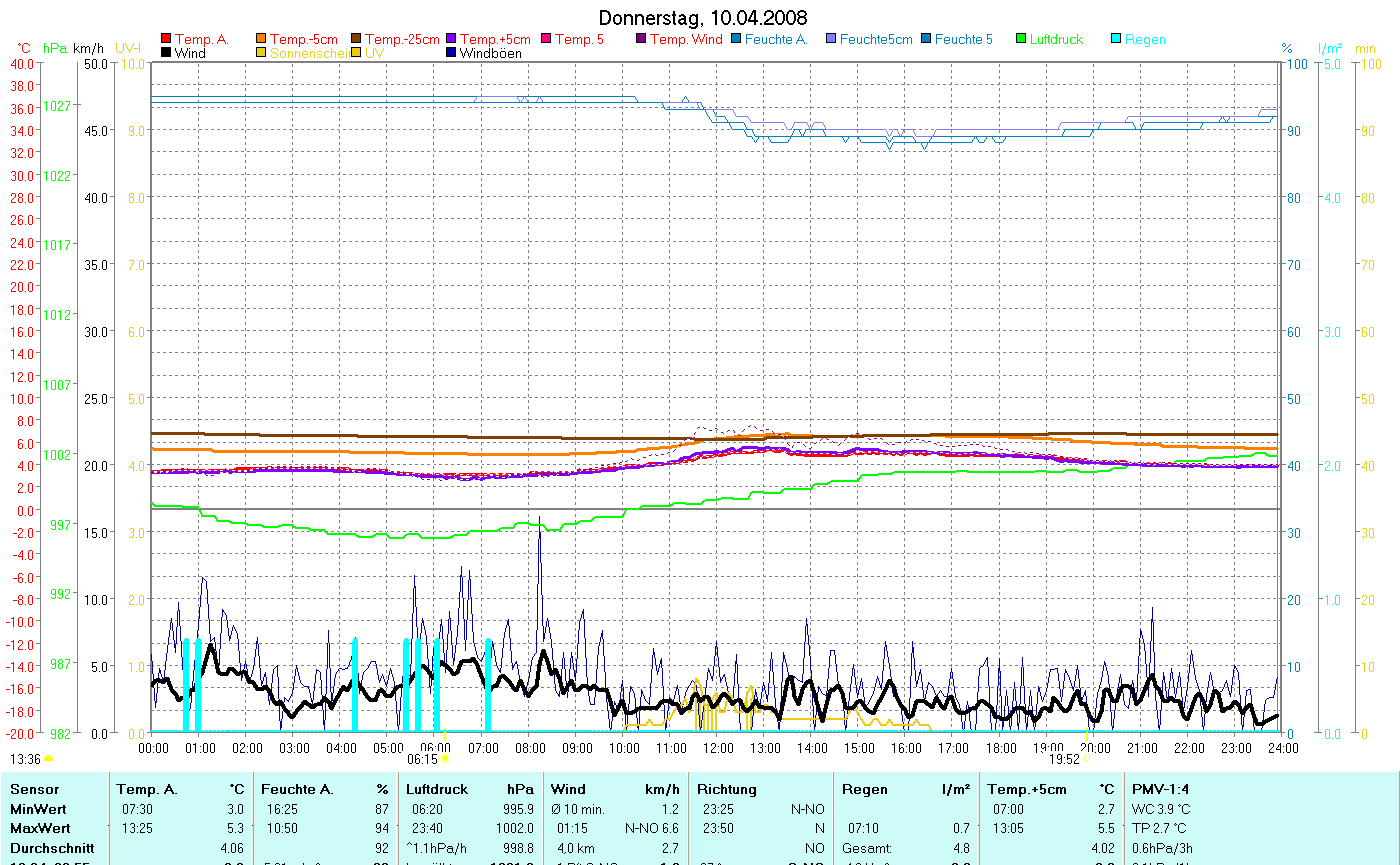Click the Luftdruck column header in table
Screen dimensions: 1400x865
point(438,789)
